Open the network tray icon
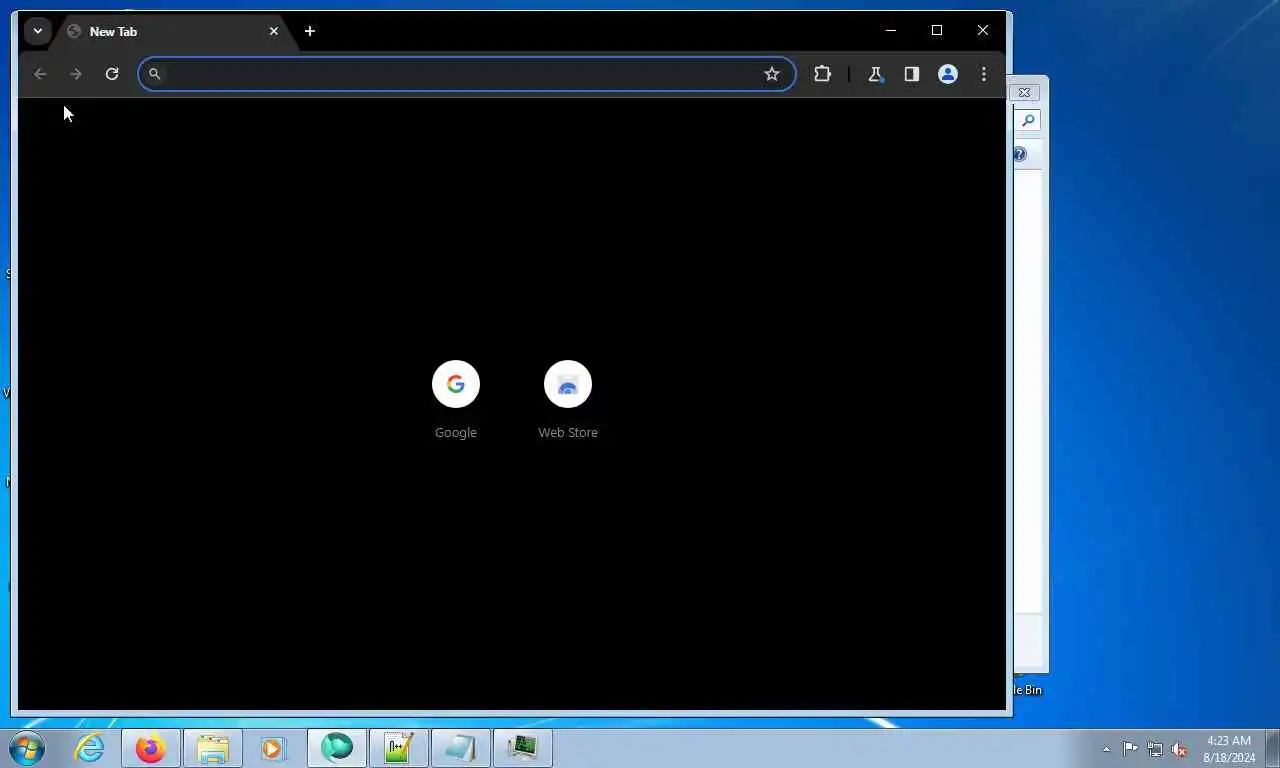The width and height of the screenshot is (1280, 768). pyautogui.click(x=1155, y=749)
